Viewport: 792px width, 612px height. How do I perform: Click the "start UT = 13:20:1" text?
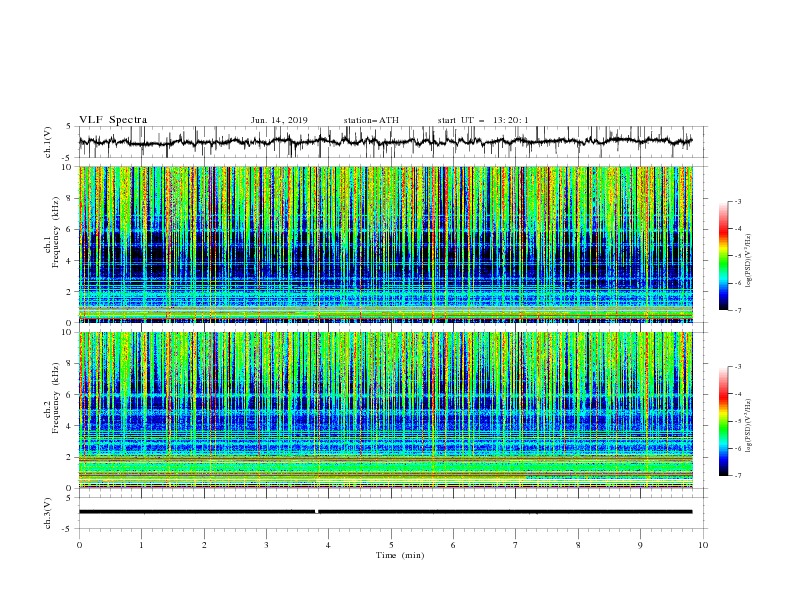point(483,120)
